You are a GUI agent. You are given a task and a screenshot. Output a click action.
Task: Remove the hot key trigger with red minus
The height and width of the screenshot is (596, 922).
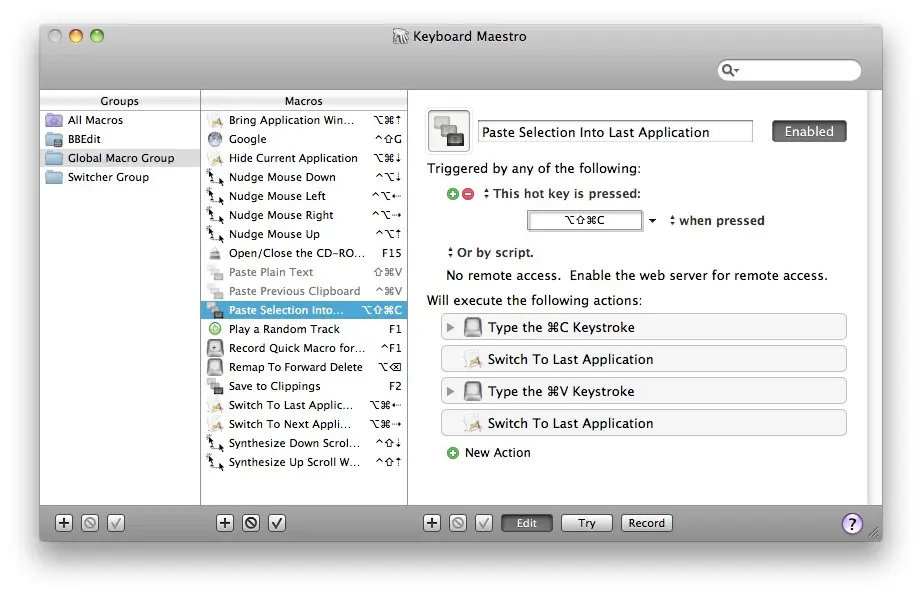(x=468, y=194)
